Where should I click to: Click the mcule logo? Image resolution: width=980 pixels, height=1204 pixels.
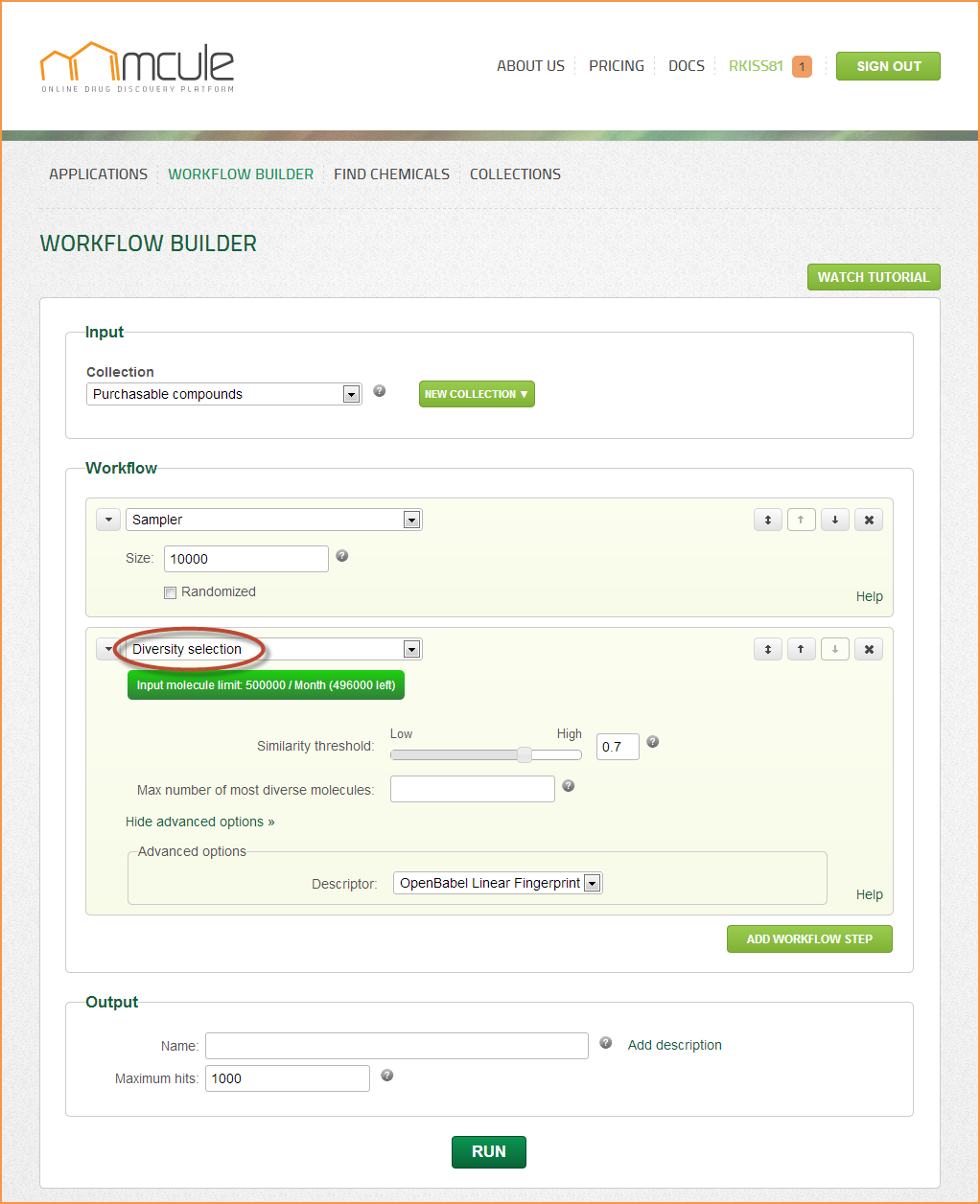pyautogui.click(x=137, y=66)
